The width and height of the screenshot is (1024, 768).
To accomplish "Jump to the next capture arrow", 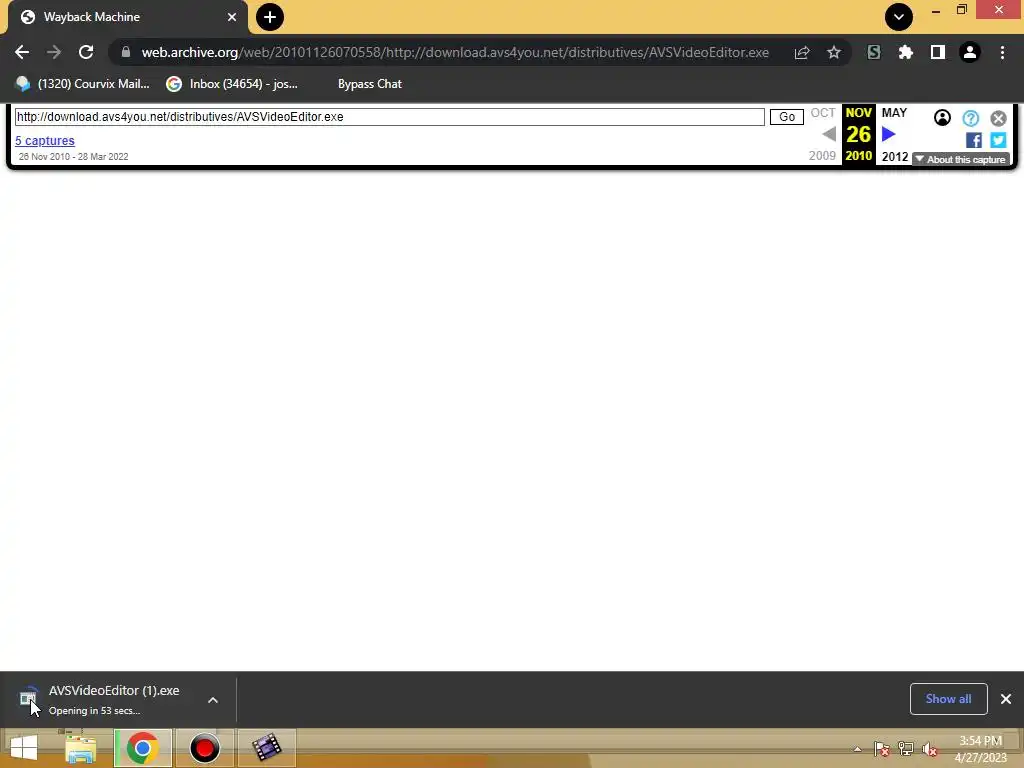I will pyautogui.click(x=888, y=135).
